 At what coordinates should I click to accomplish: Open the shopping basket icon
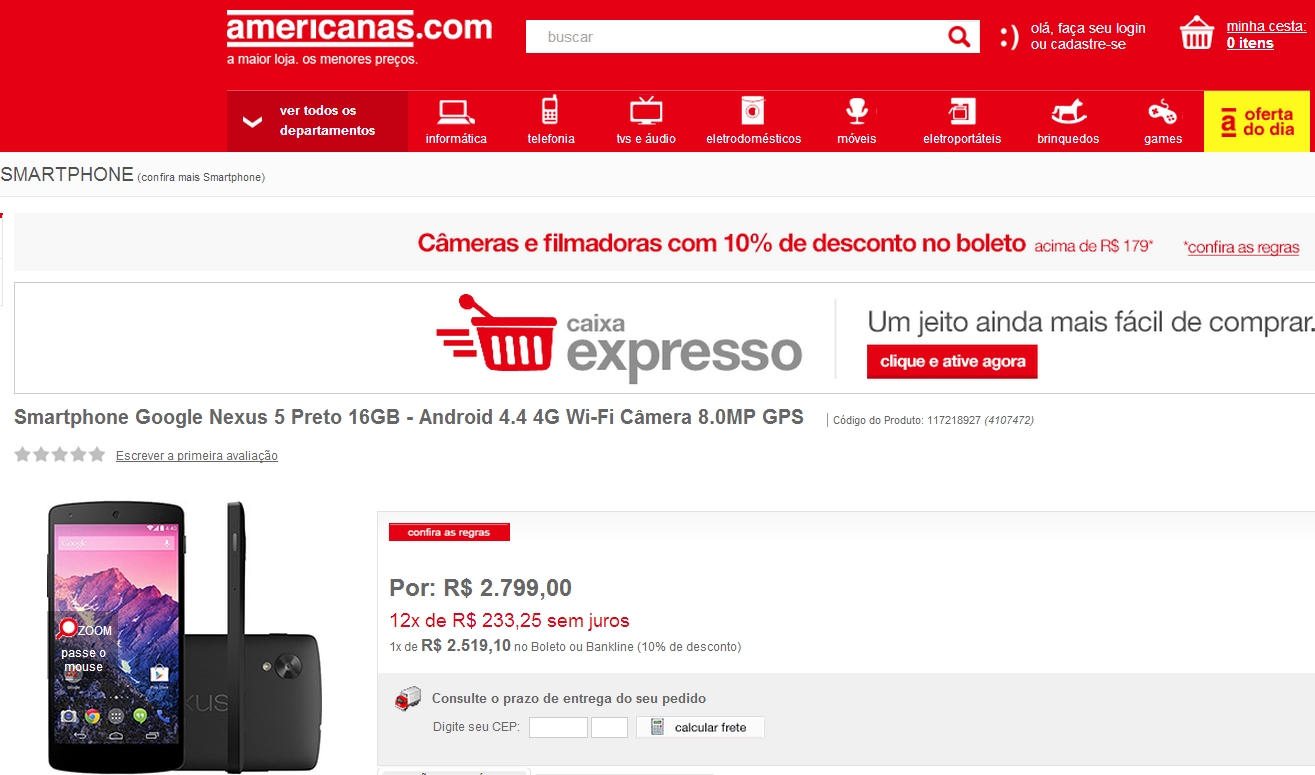[x=1197, y=33]
